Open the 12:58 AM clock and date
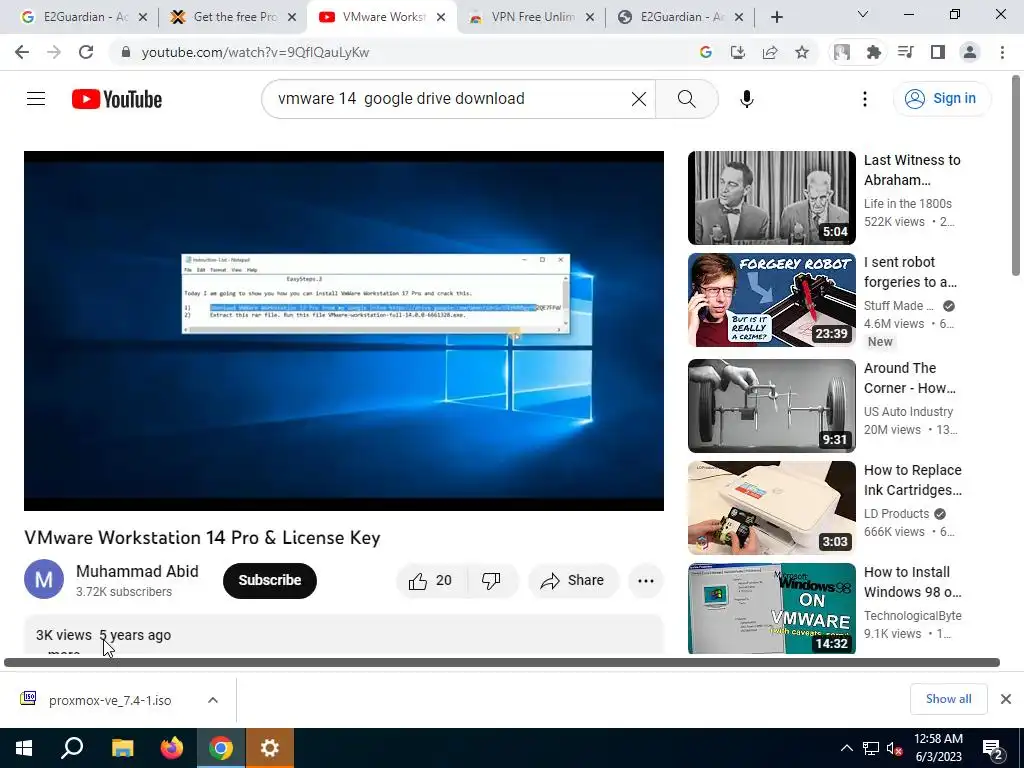 coord(938,748)
